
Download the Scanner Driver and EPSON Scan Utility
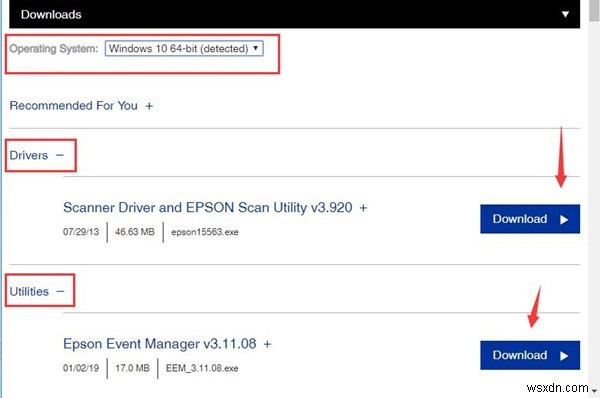(530, 219)
